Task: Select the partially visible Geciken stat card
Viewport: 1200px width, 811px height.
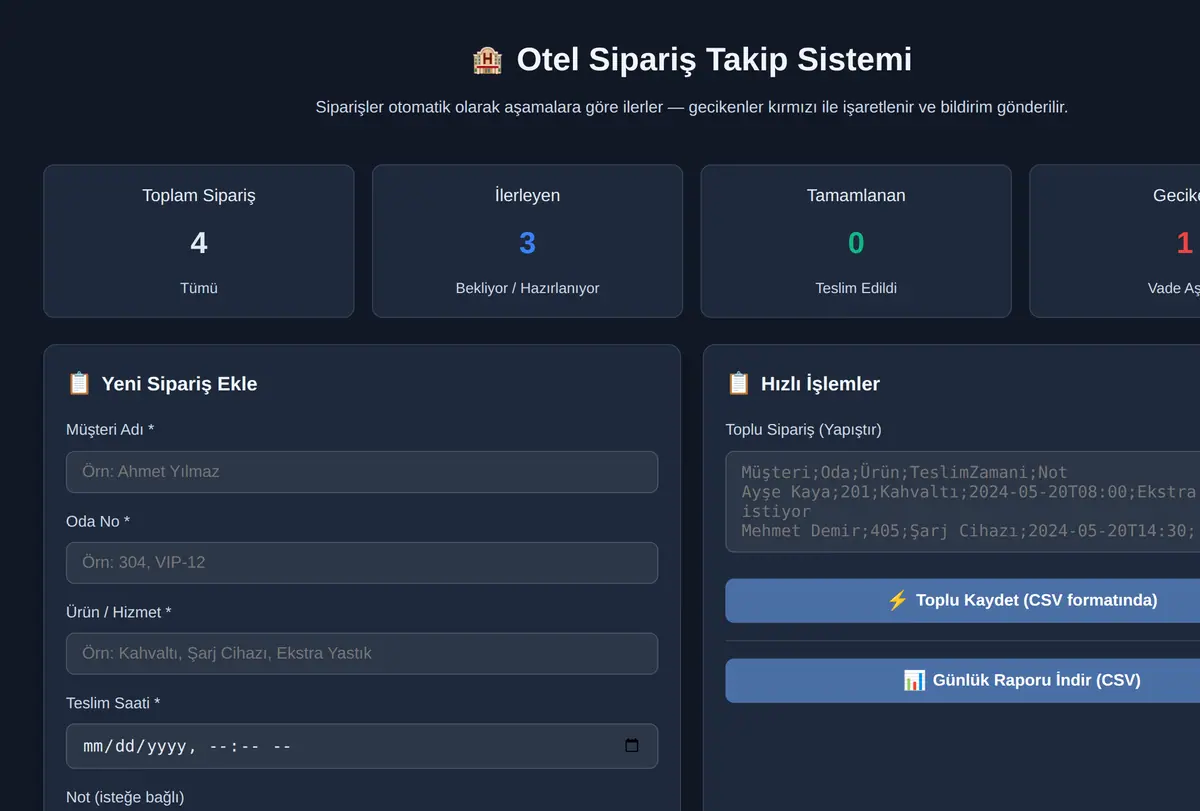Action: (x=1115, y=241)
